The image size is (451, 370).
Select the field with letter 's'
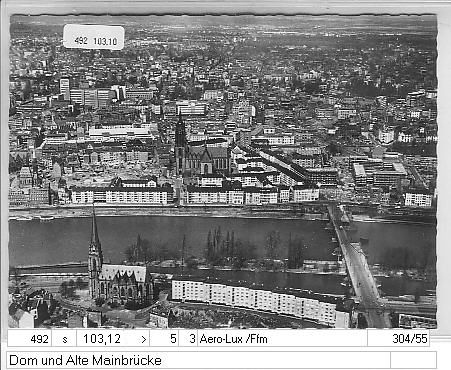click(65, 339)
